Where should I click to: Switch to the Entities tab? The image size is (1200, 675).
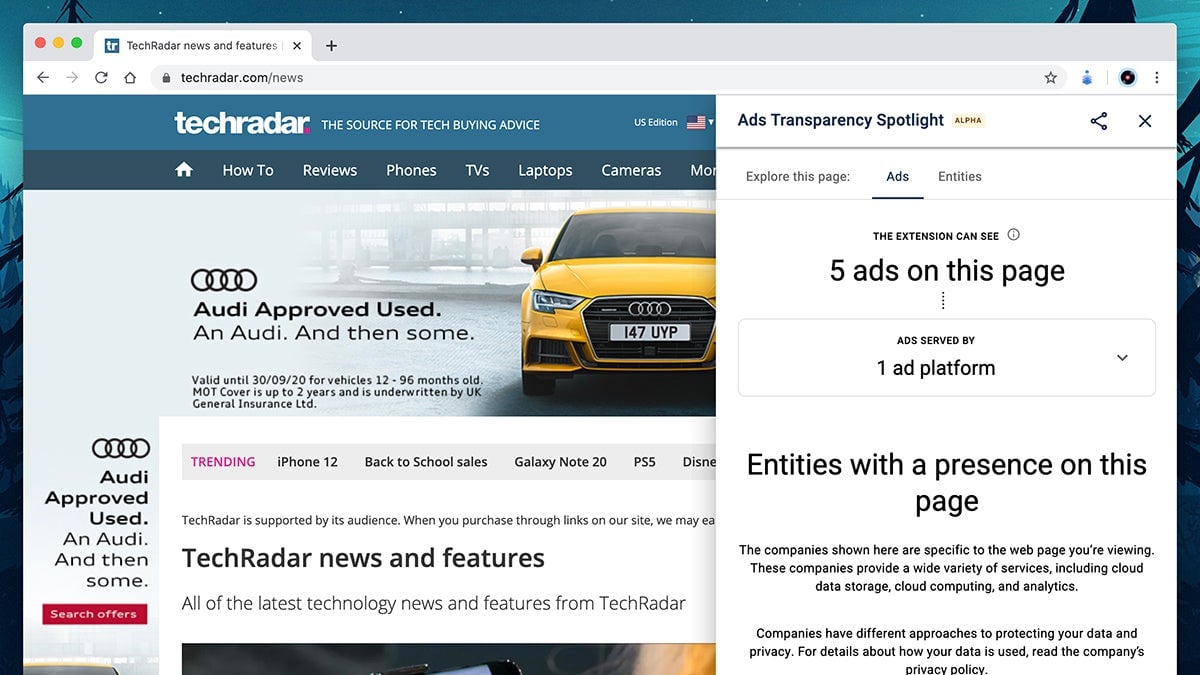click(959, 176)
